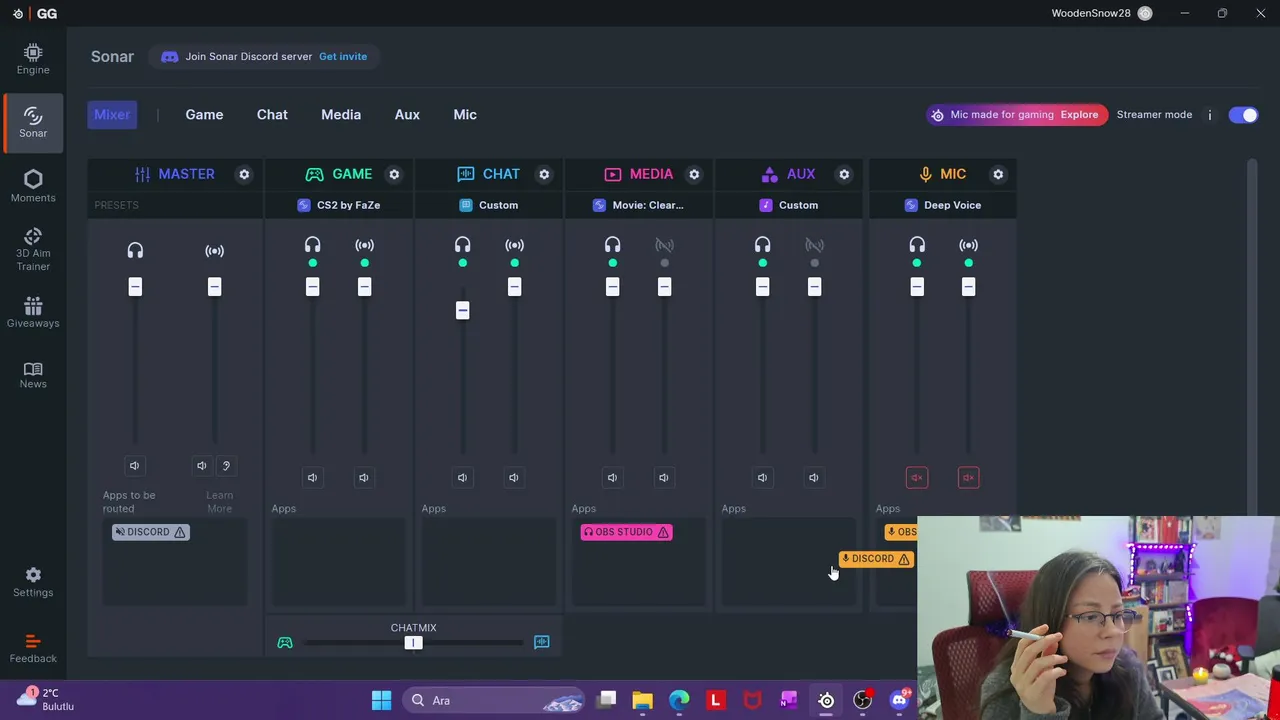Mute GAME stream output

click(x=364, y=477)
